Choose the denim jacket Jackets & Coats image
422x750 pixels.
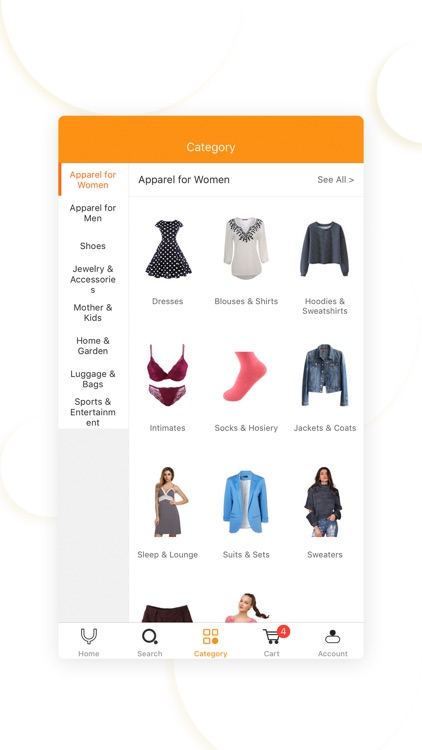325,375
